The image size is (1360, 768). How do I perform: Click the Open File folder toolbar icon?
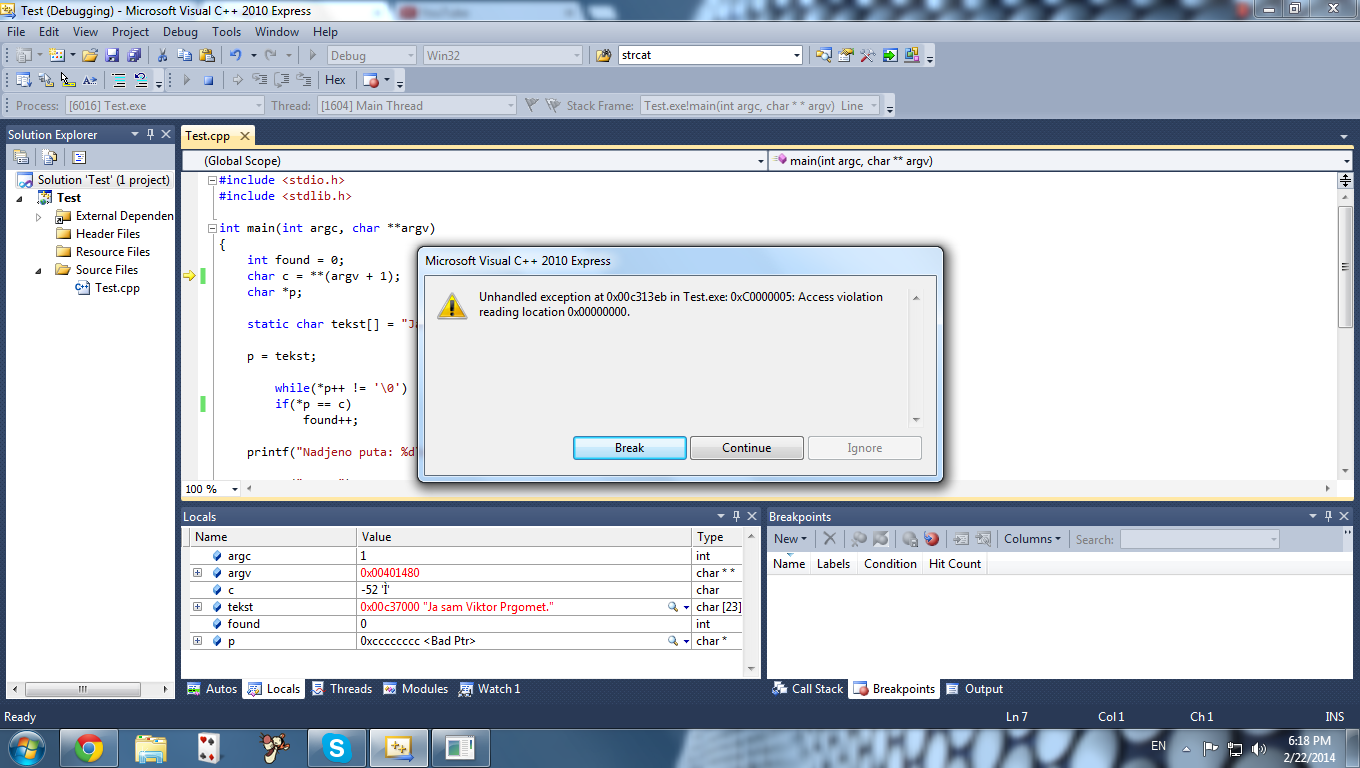(x=90, y=55)
